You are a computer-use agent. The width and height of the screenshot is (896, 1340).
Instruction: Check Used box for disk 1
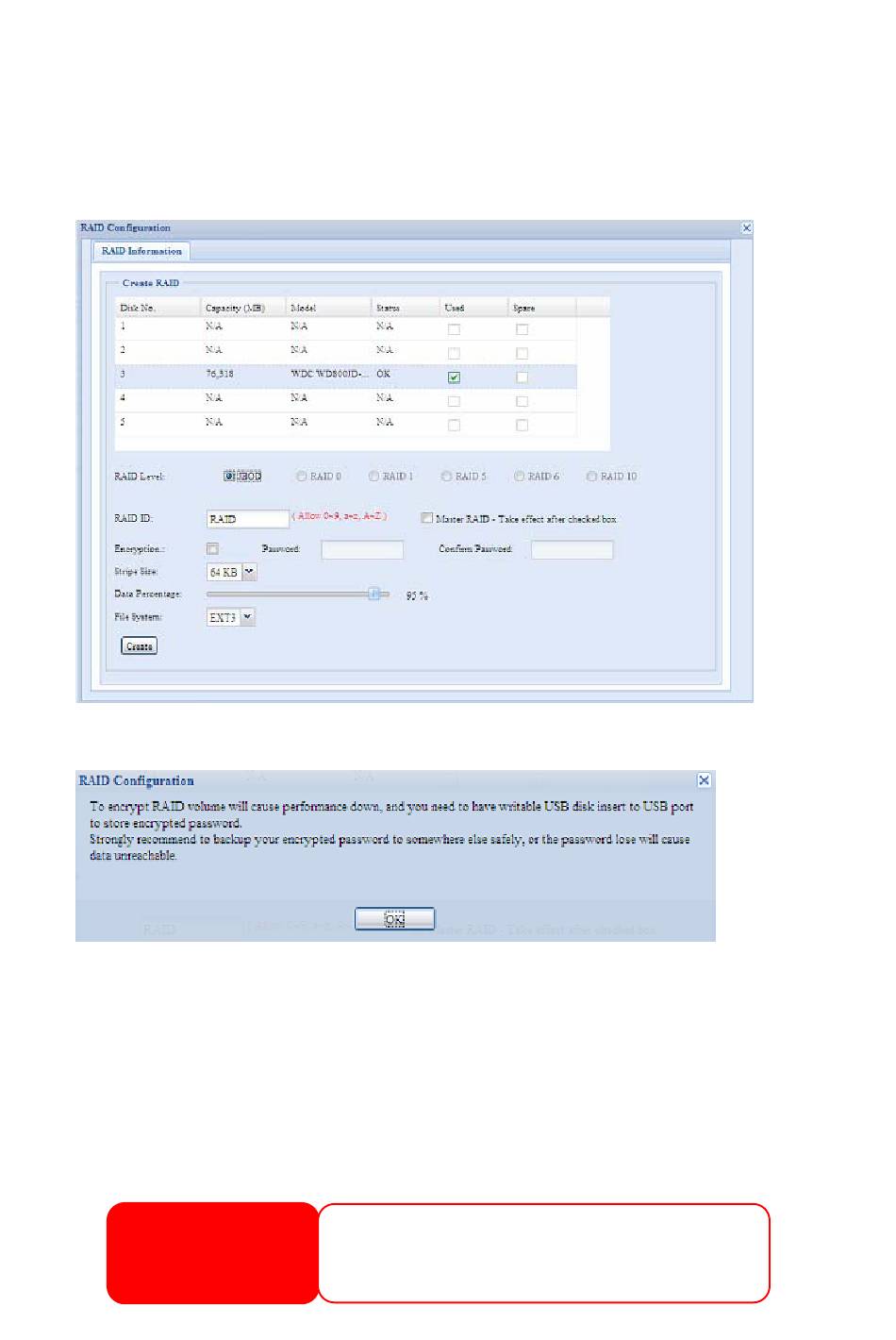pyautogui.click(x=454, y=329)
